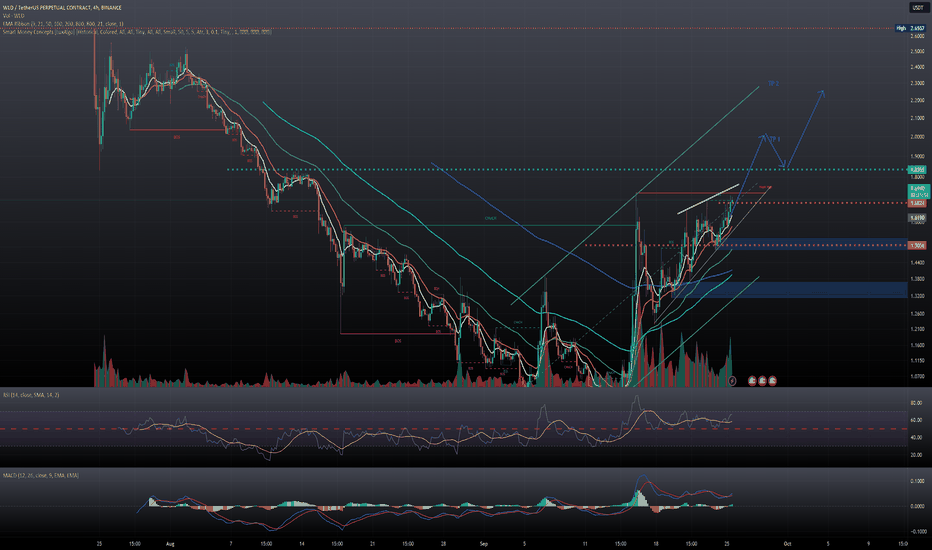Click the TP 2 text annotation
Screen dimensions: 932x550
click(x=773, y=84)
